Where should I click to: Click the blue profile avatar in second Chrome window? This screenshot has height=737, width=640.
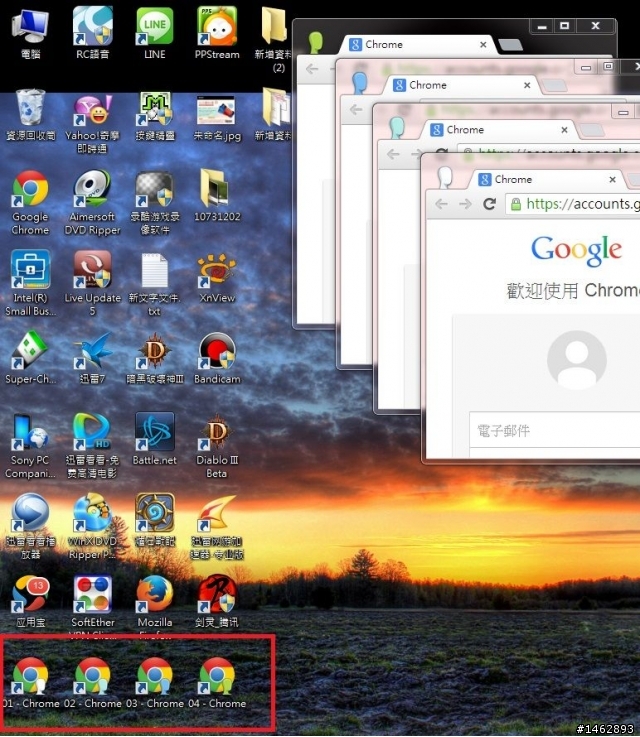click(360, 83)
